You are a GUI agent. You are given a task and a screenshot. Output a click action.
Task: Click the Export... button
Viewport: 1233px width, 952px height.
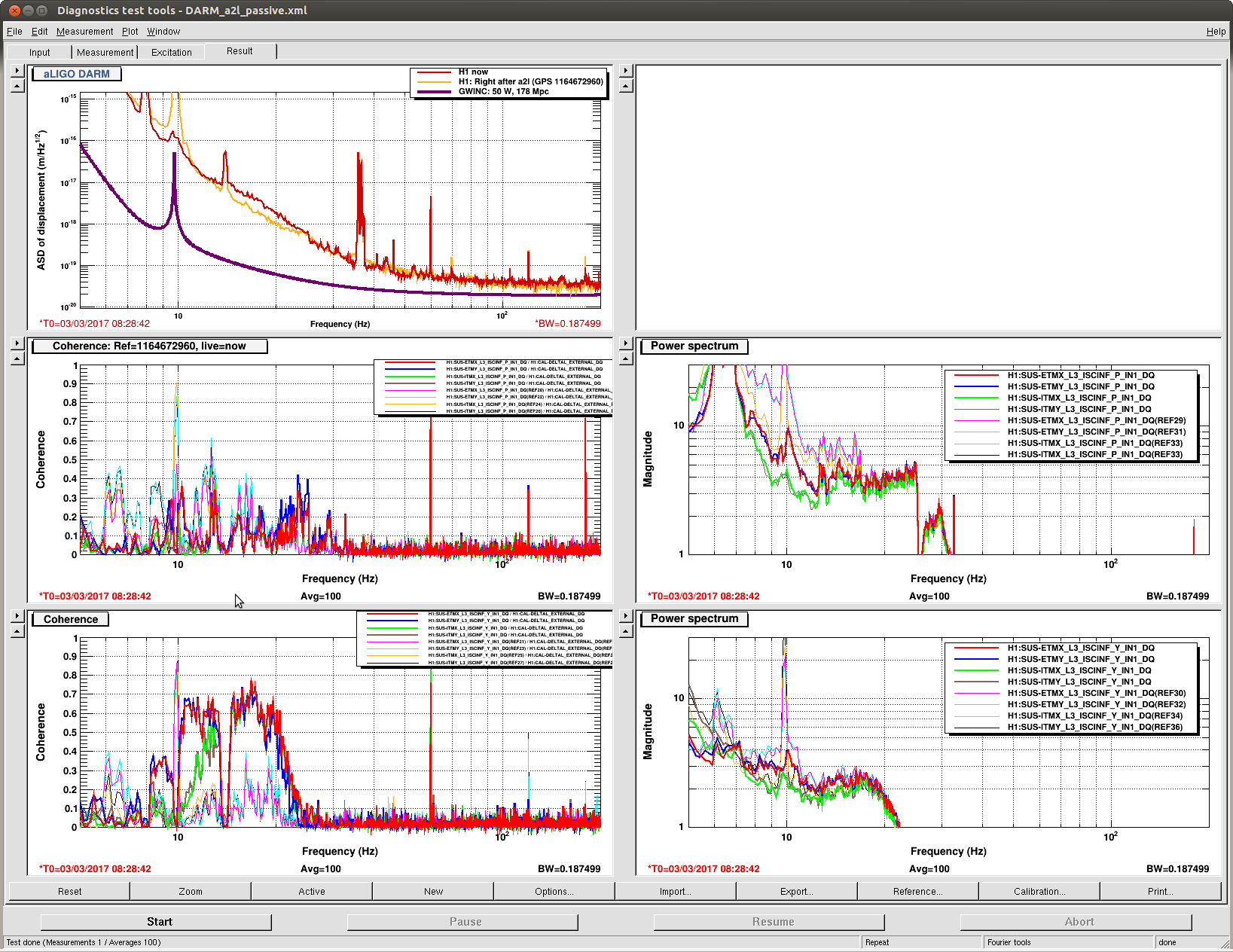point(797,891)
